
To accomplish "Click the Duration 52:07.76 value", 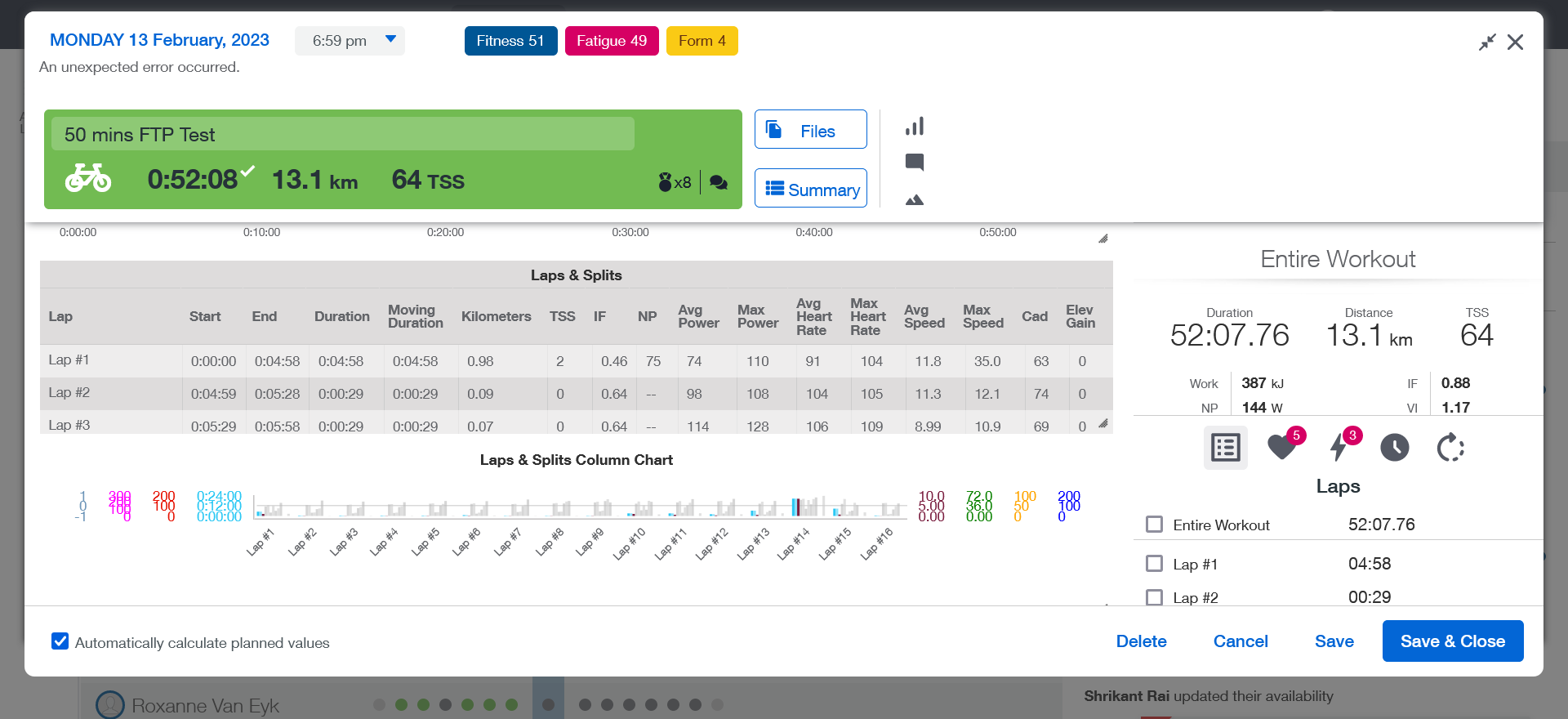I will (x=1229, y=335).
